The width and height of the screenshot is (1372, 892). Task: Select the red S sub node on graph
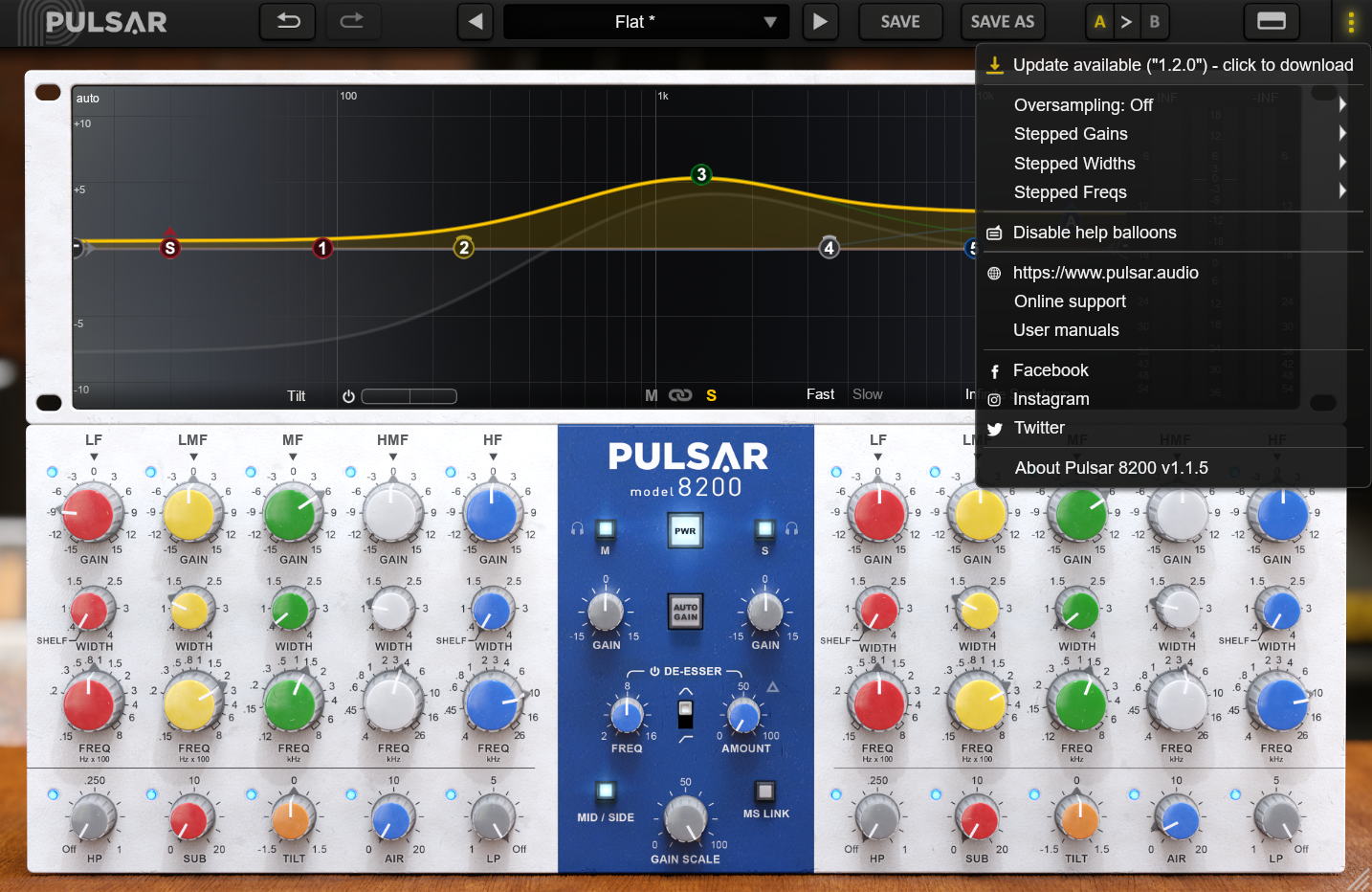click(170, 248)
